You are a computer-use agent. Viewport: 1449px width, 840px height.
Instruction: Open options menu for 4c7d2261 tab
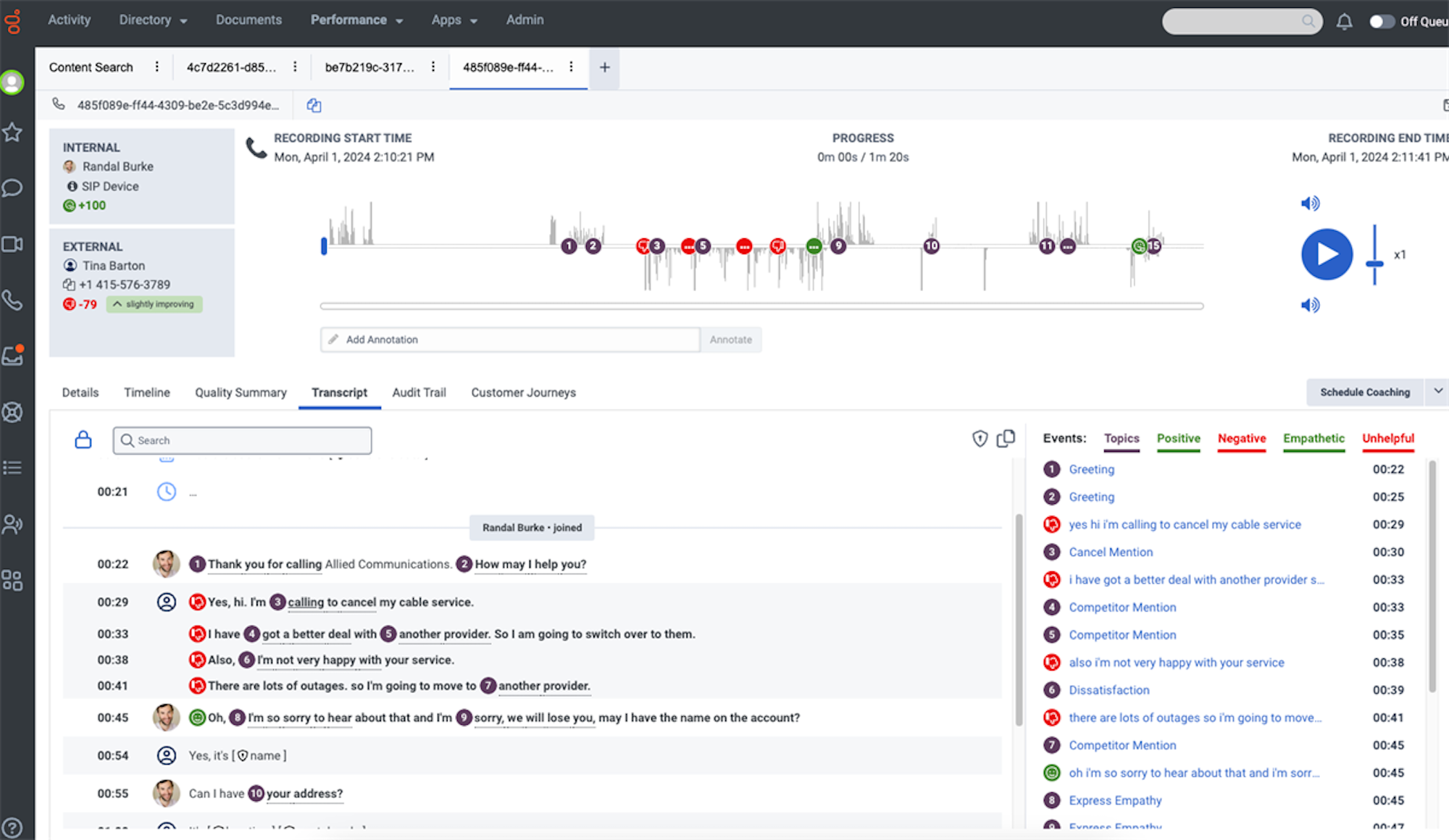(x=295, y=67)
